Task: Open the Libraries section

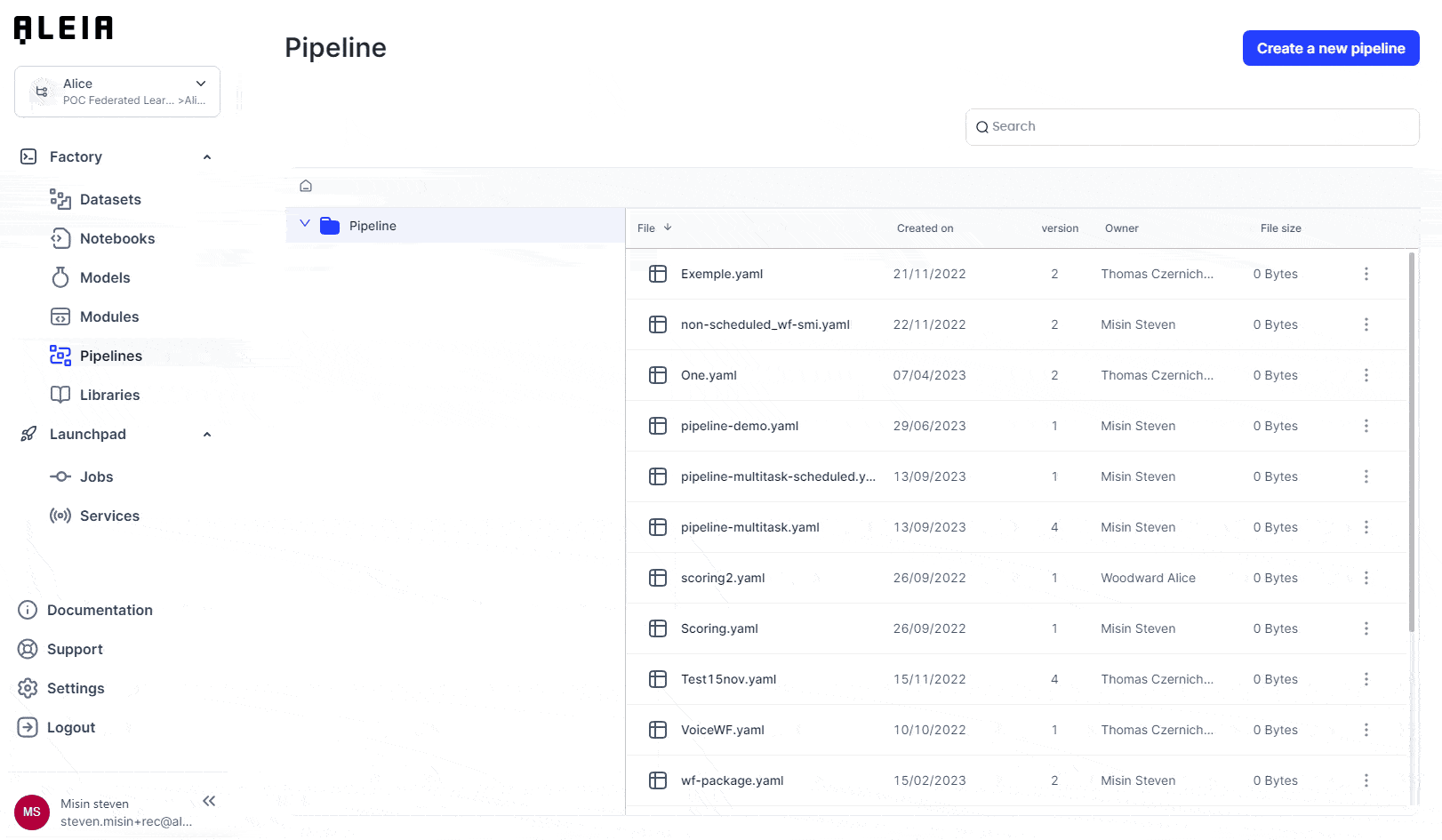Action: point(110,395)
